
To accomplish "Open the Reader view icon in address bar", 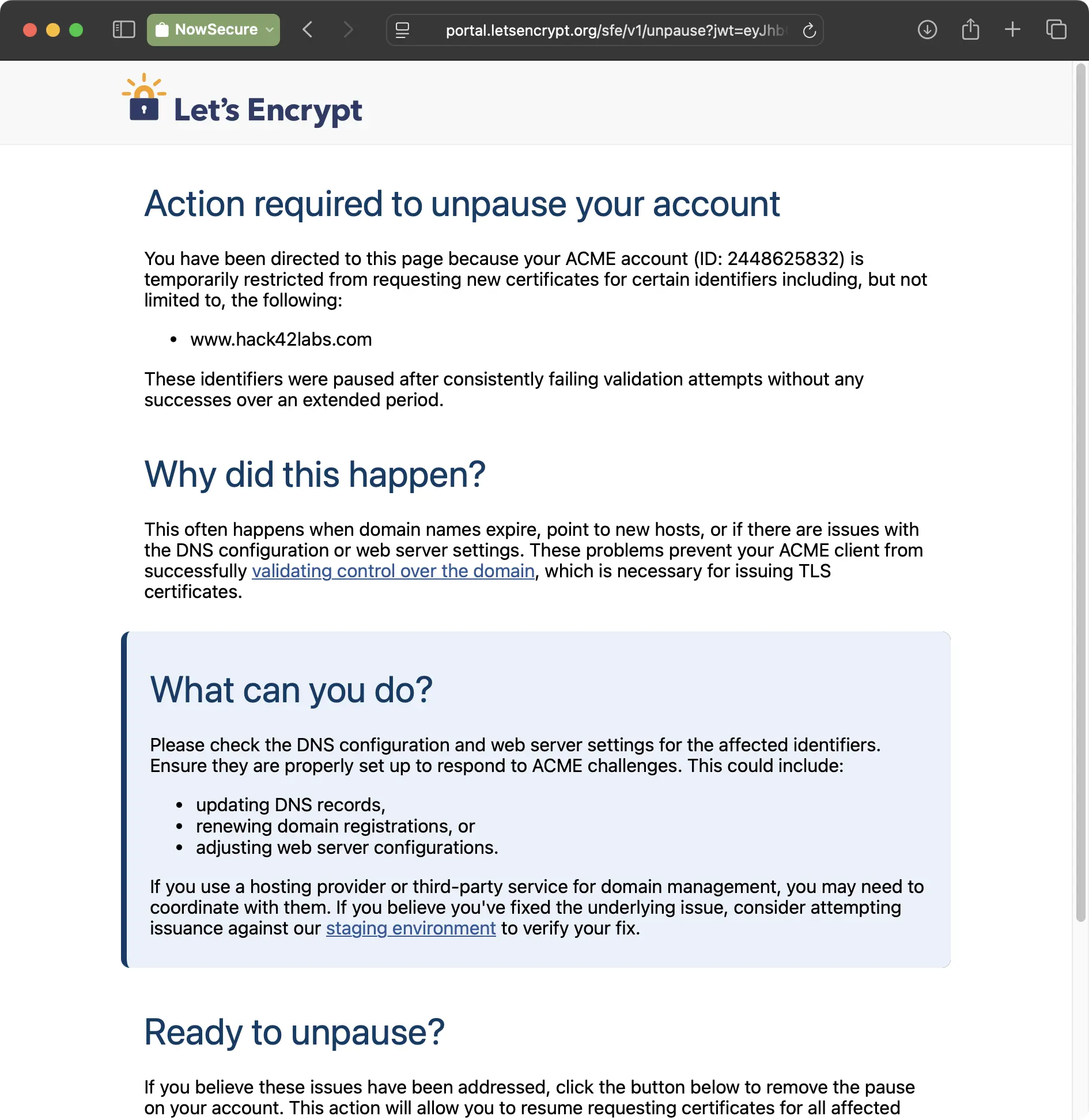I will coord(403,30).
